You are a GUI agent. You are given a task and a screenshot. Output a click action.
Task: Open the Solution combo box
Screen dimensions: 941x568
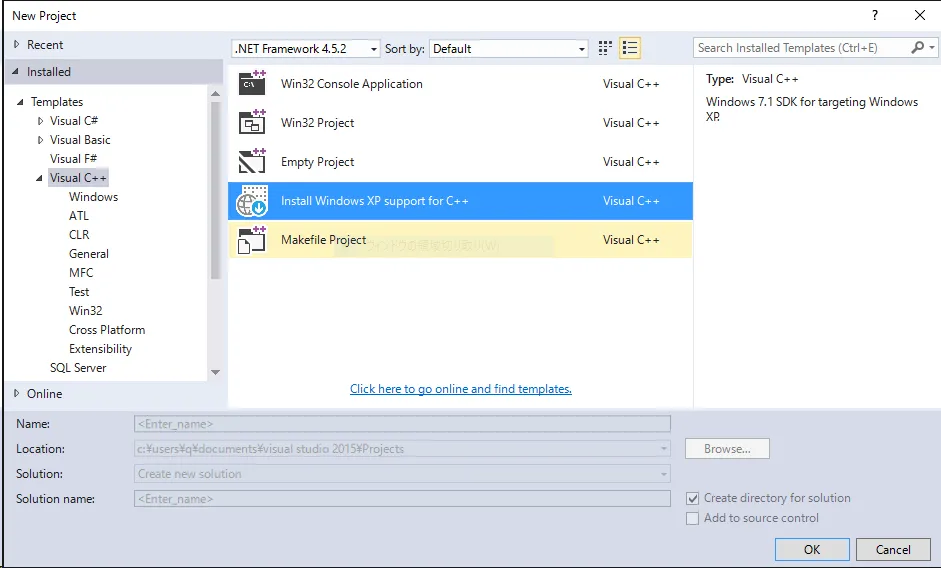(402, 474)
